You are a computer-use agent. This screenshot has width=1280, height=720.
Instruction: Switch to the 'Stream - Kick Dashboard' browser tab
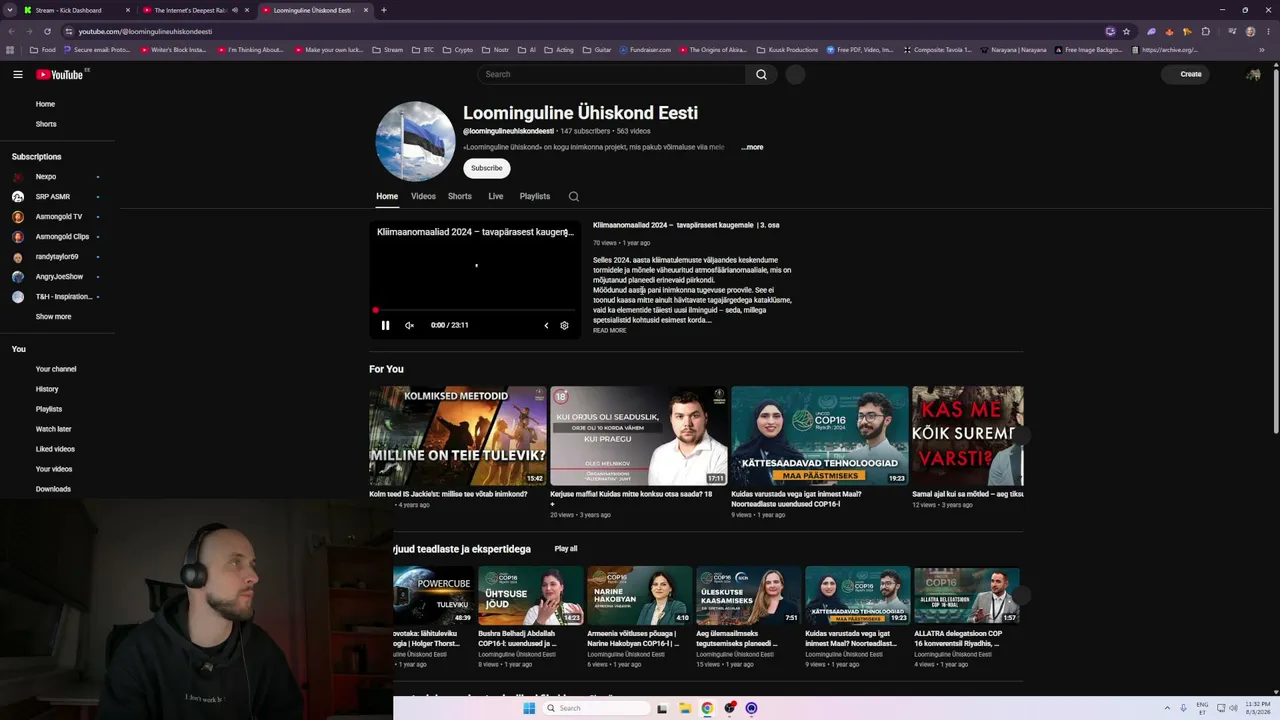click(x=78, y=10)
